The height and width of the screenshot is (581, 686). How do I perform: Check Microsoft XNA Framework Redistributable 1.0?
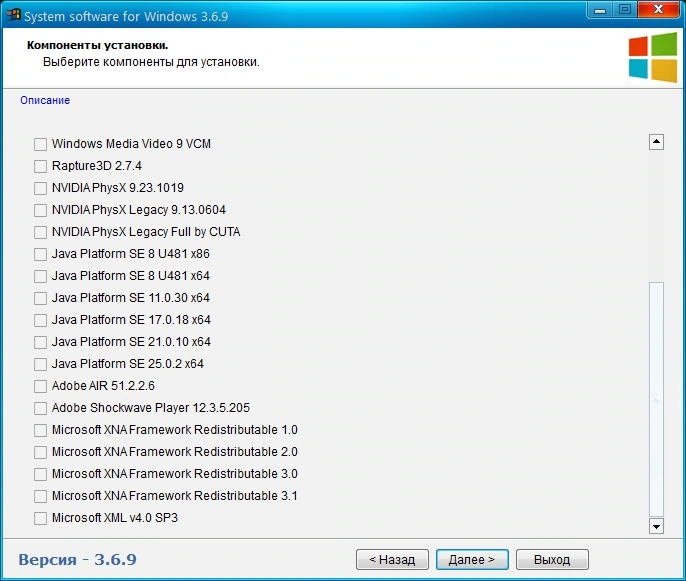point(40,430)
